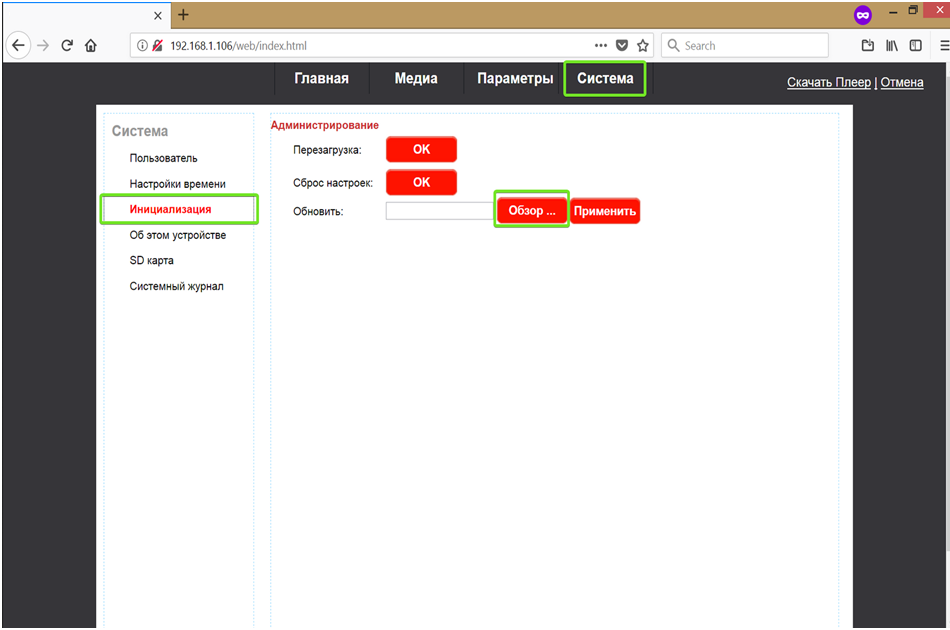Open the Скачать Плеер link
The height and width of the screenshot is (630, 950).
829,82
